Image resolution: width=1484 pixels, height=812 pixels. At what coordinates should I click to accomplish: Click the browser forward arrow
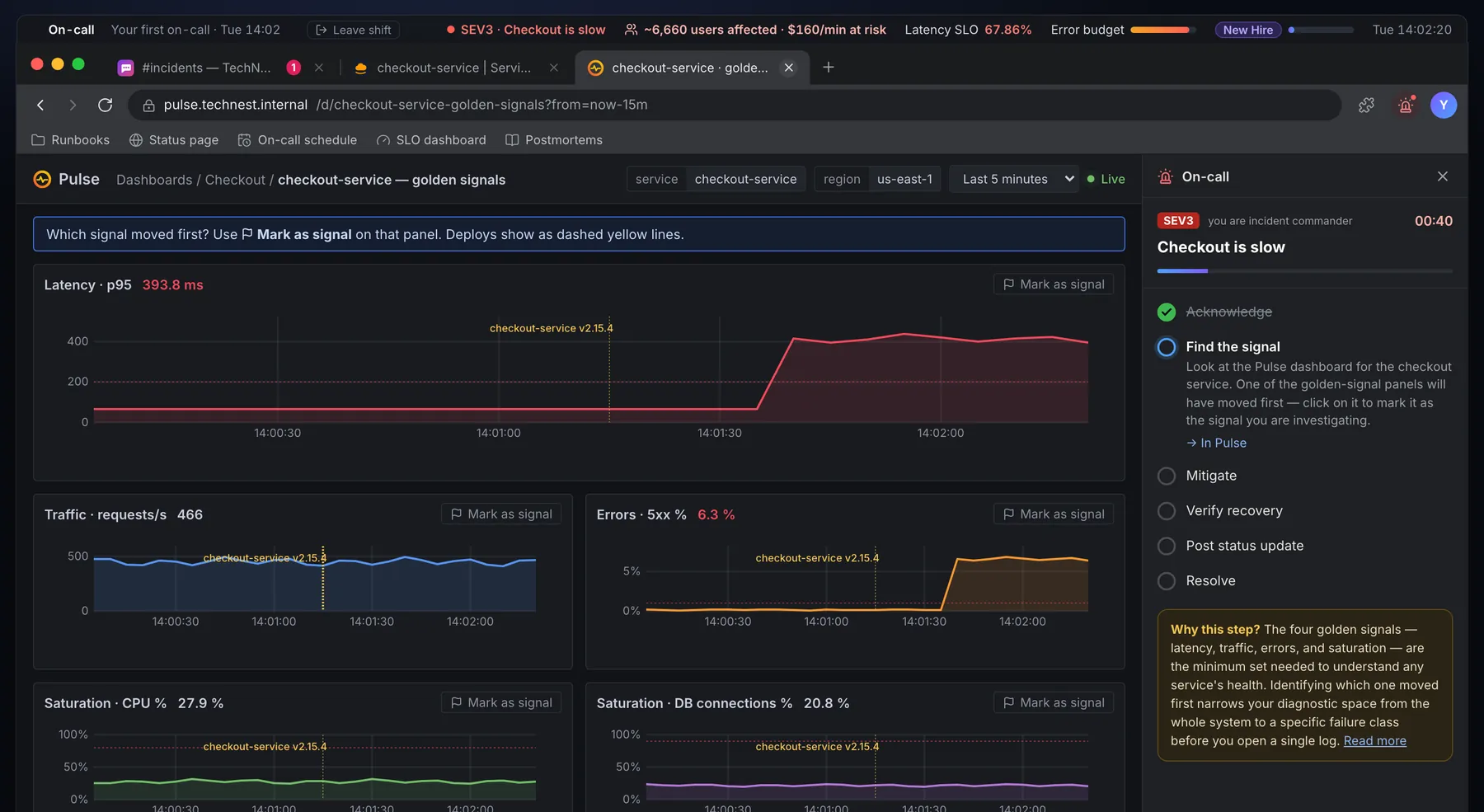[73, 105]
